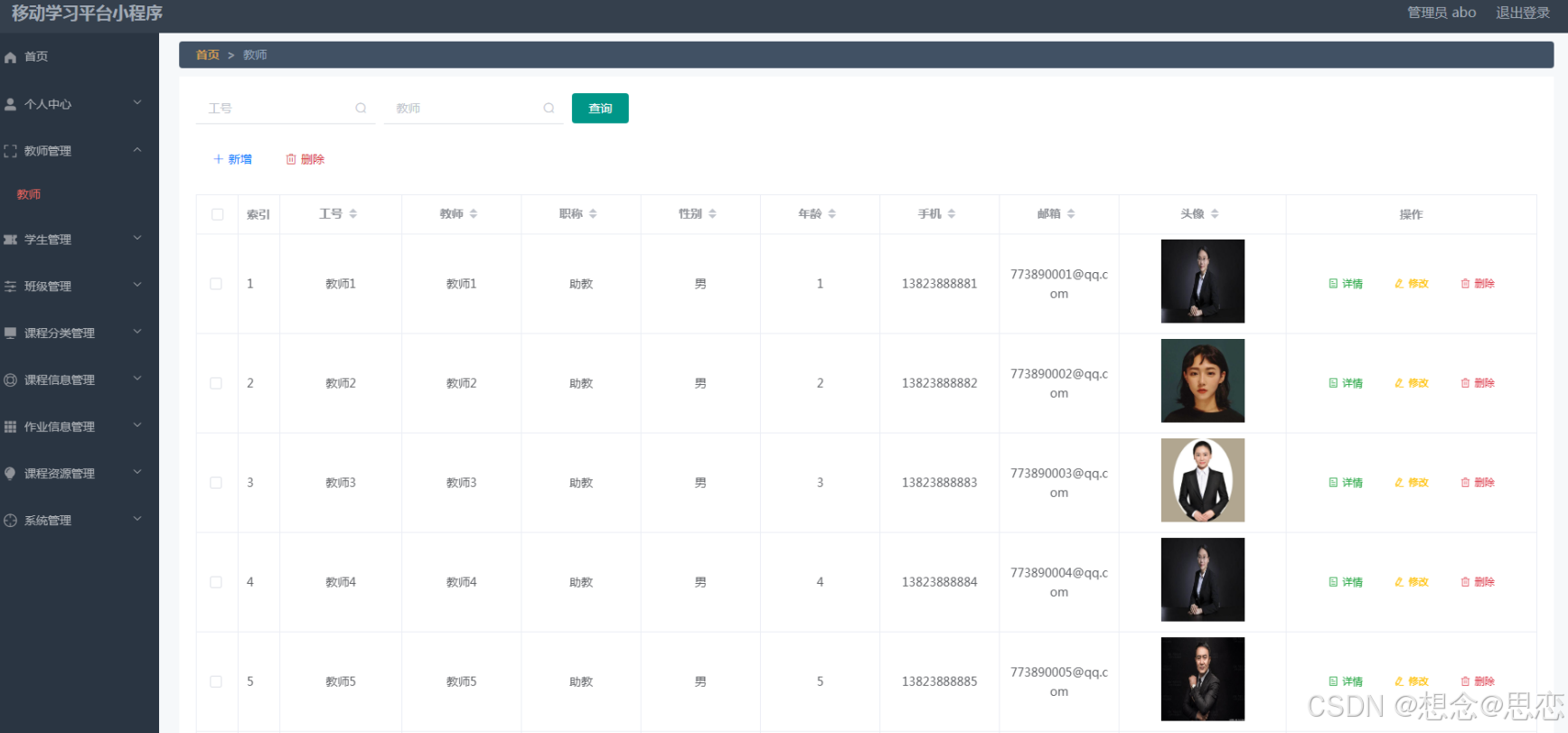Click the avatar thumbnail of 教师3
This screenshot has height=733, width=1568.
point(1203,480)
